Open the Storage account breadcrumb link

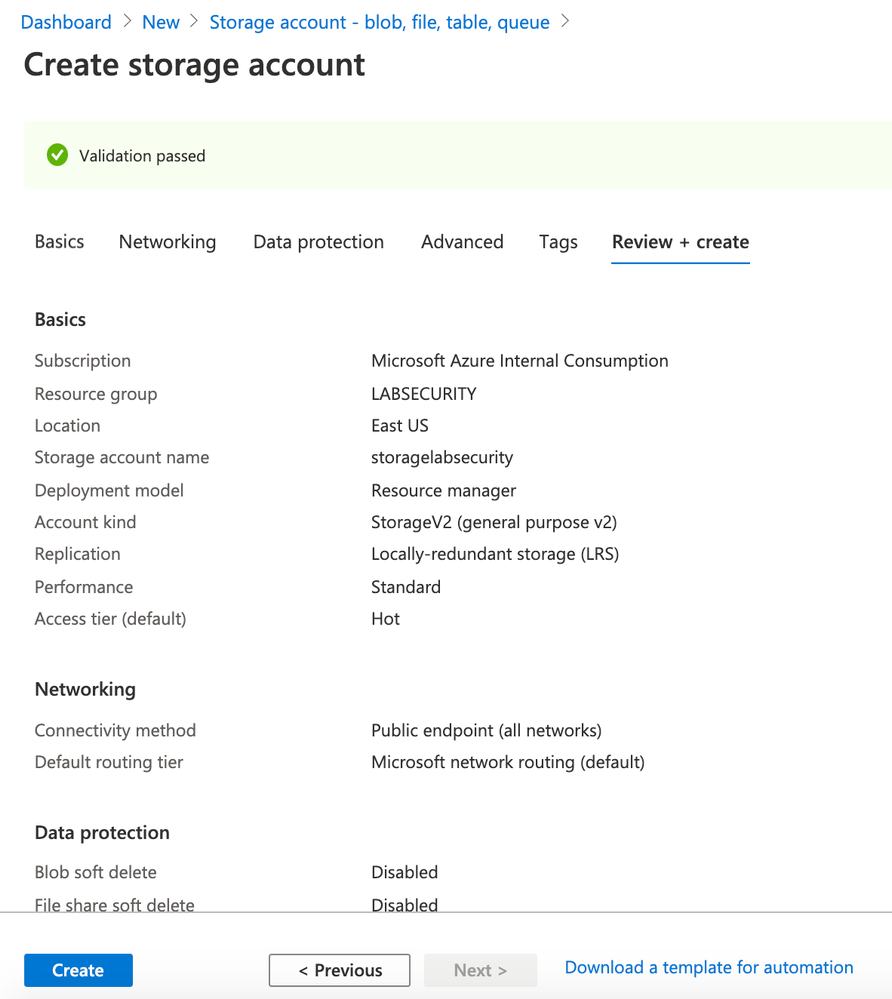coord(379,22)
